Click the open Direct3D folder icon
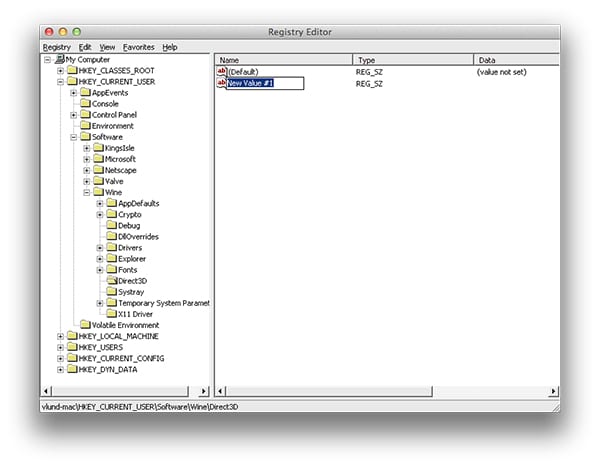 tap(112, 281)
